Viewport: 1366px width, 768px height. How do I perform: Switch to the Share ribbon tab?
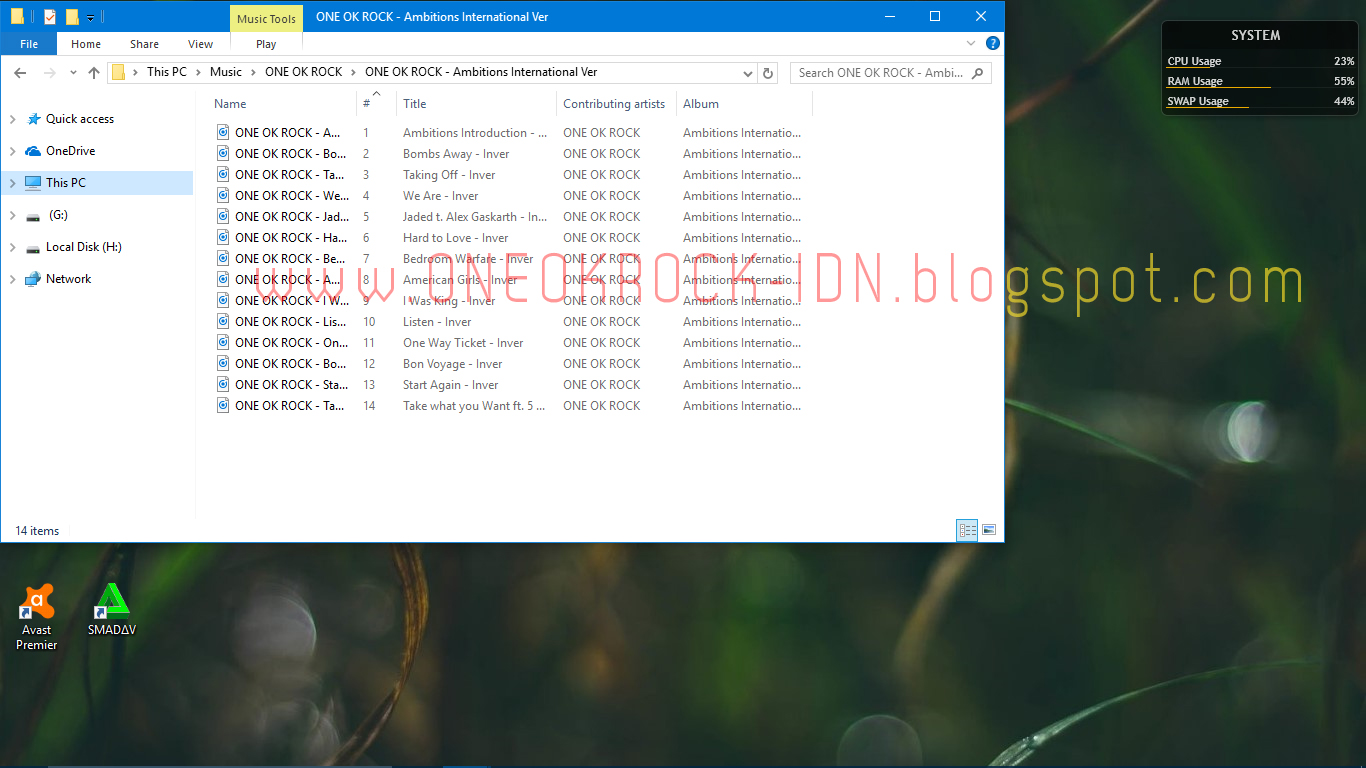[144, 44]
